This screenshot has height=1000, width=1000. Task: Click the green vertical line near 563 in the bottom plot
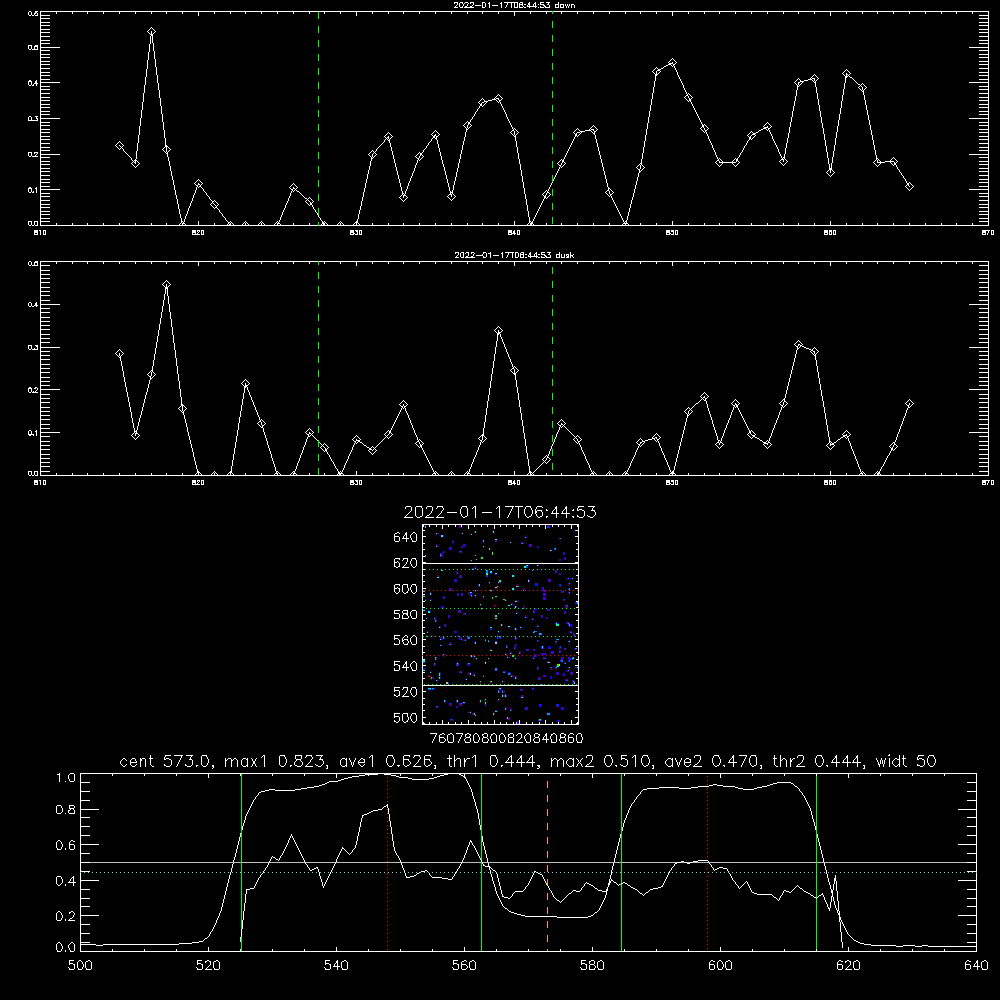pos(482,862)
